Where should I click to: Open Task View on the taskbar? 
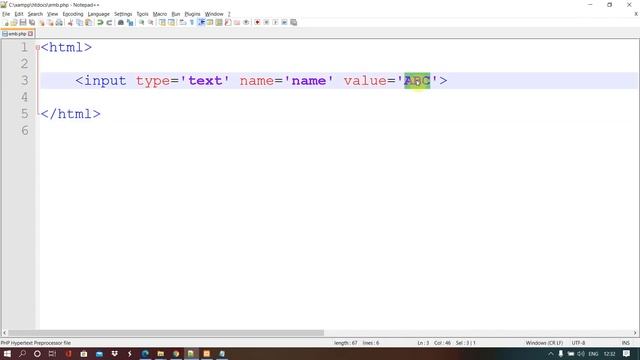click(x=52, y=353)
